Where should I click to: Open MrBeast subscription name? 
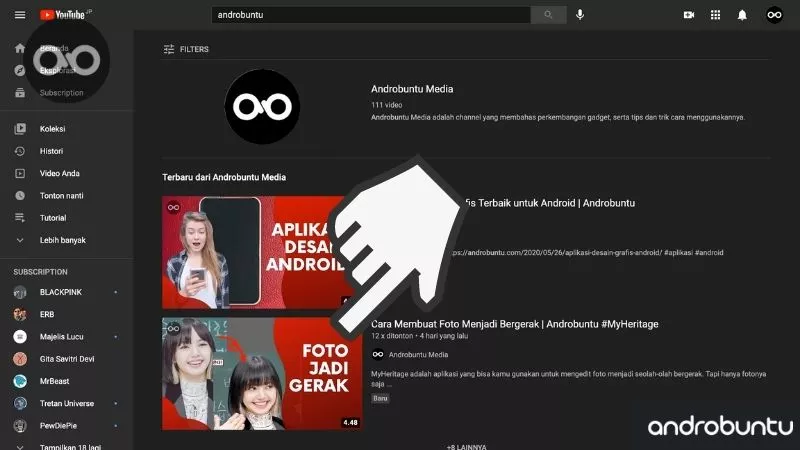(55, 381)
